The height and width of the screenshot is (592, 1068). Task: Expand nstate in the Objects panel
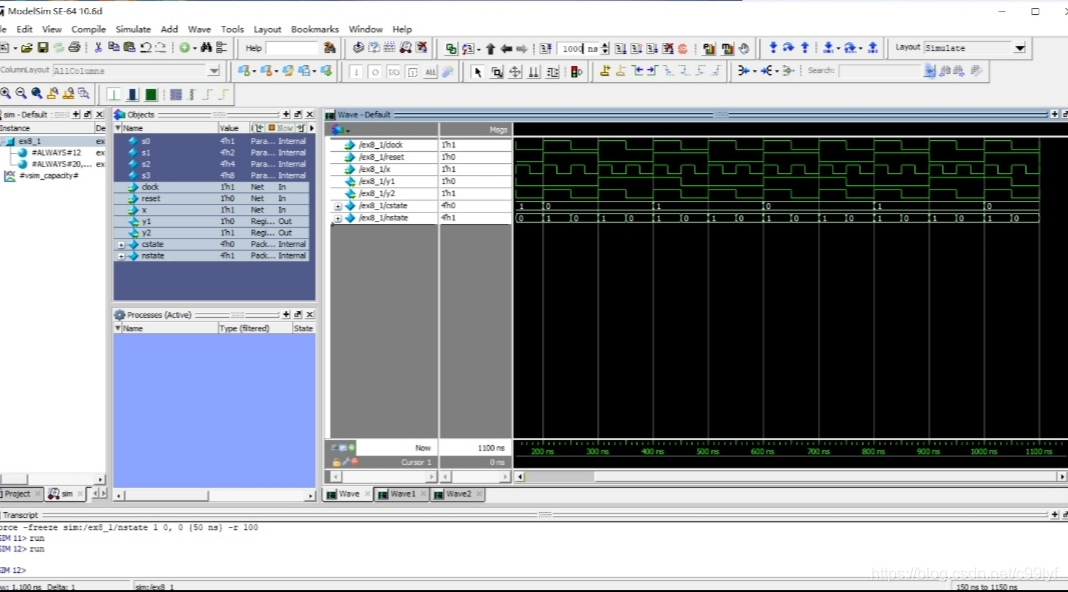121,256
